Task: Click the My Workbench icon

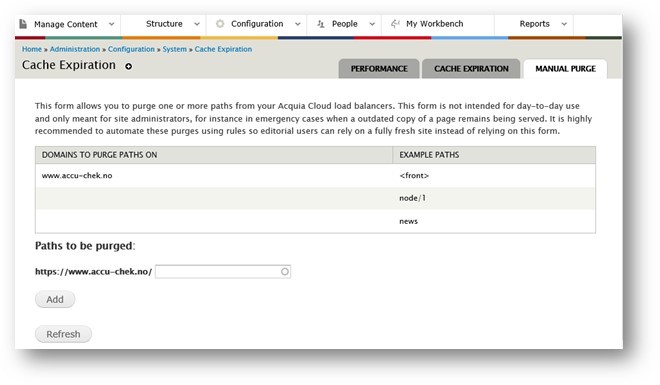Action: pos(395,24)
